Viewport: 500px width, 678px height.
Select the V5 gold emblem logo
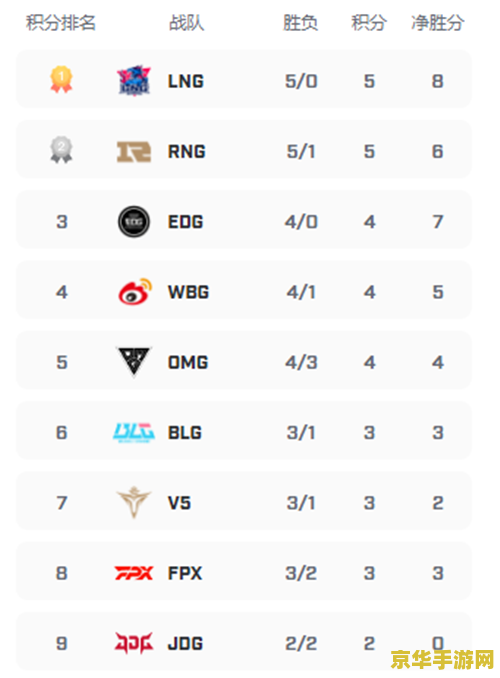tap(134, 502)
